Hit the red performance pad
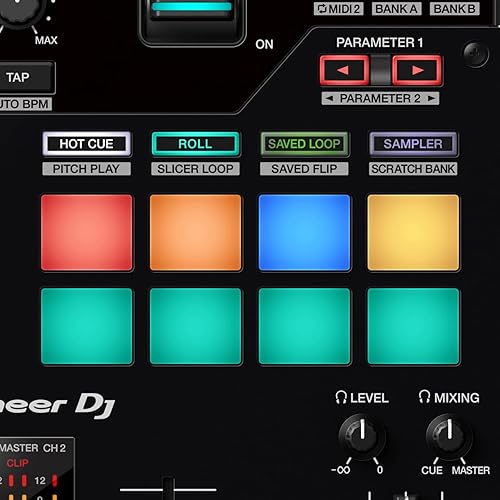 (x=87, y=233)
